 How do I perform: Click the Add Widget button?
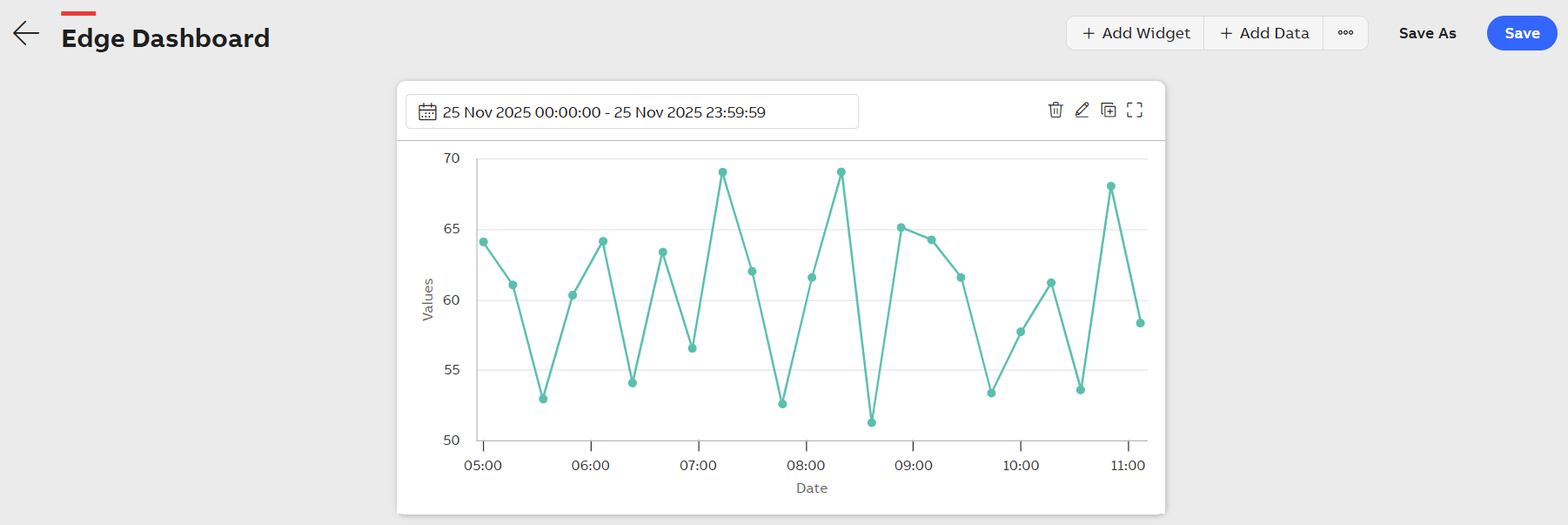tap(1136, 33)
